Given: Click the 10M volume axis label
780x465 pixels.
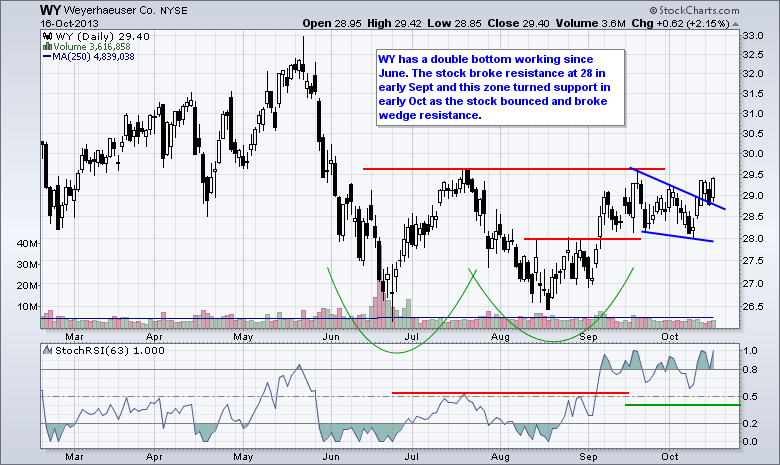Looking at the screenshot, I should coord(28,306).
